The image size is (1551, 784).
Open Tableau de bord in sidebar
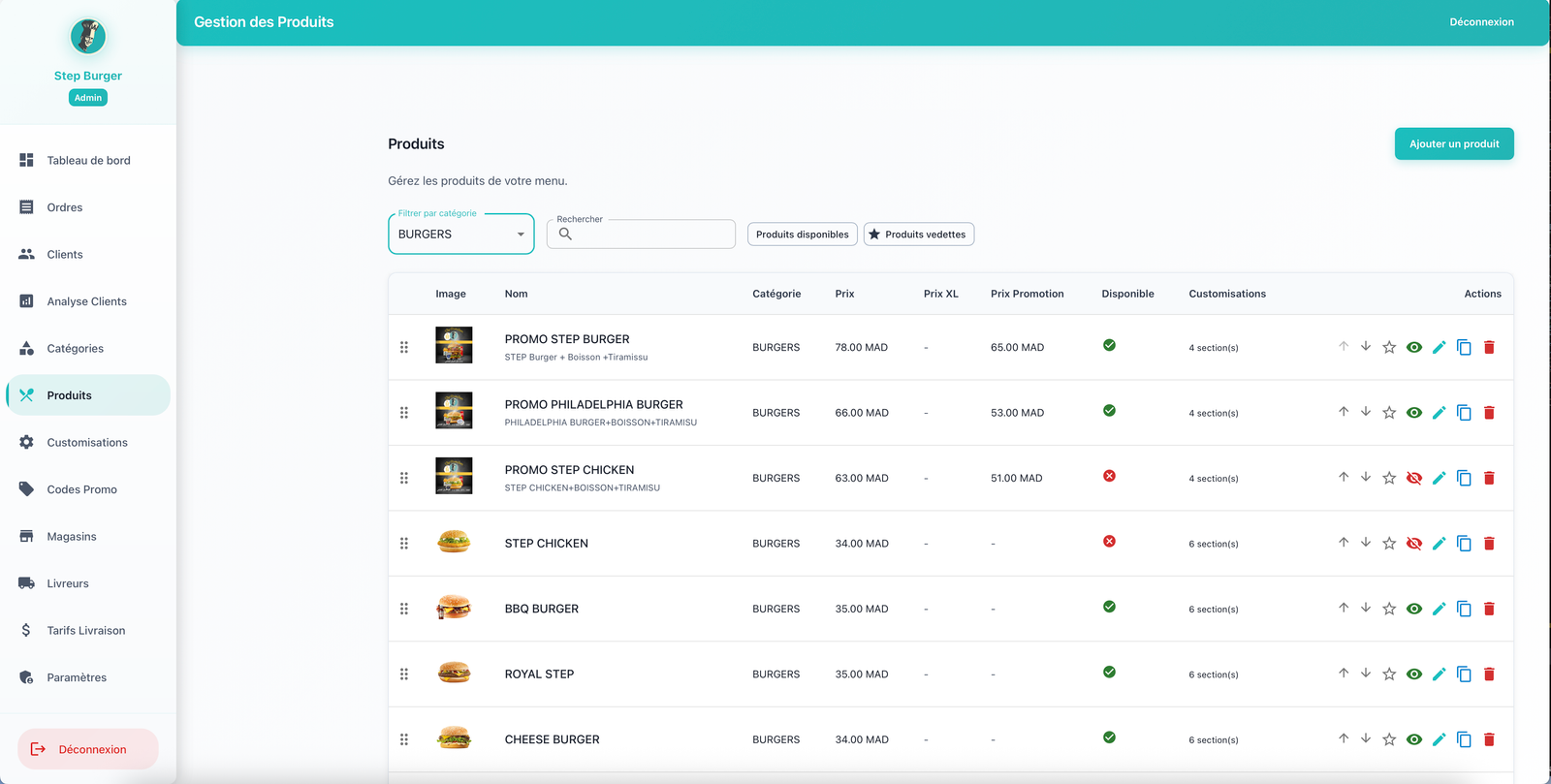pos(88,160)
